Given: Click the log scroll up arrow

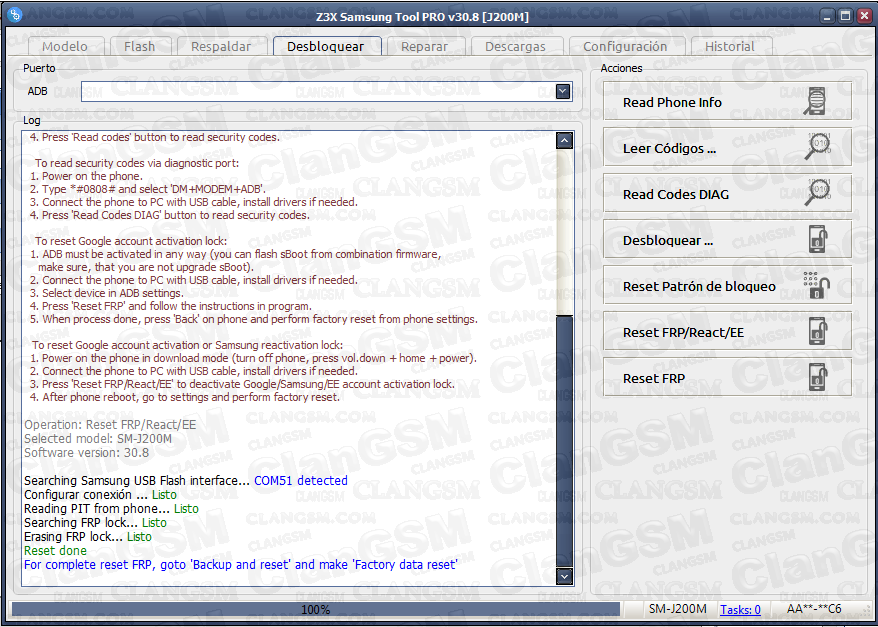Looking at the screenshot, I should click(564, 141).
